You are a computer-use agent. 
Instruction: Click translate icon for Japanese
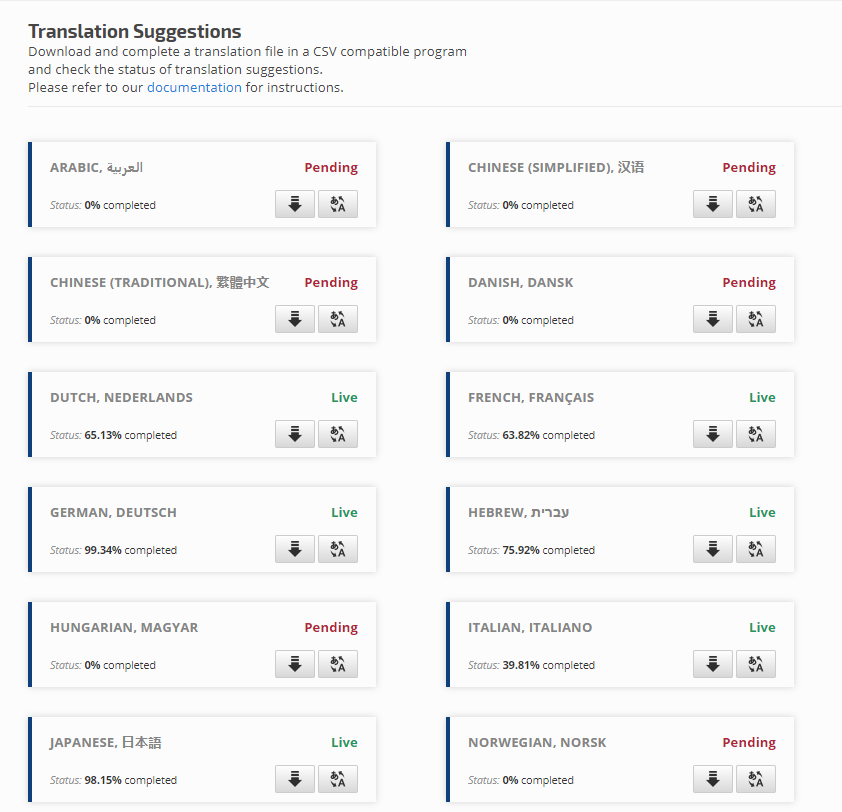pos(337,779)
